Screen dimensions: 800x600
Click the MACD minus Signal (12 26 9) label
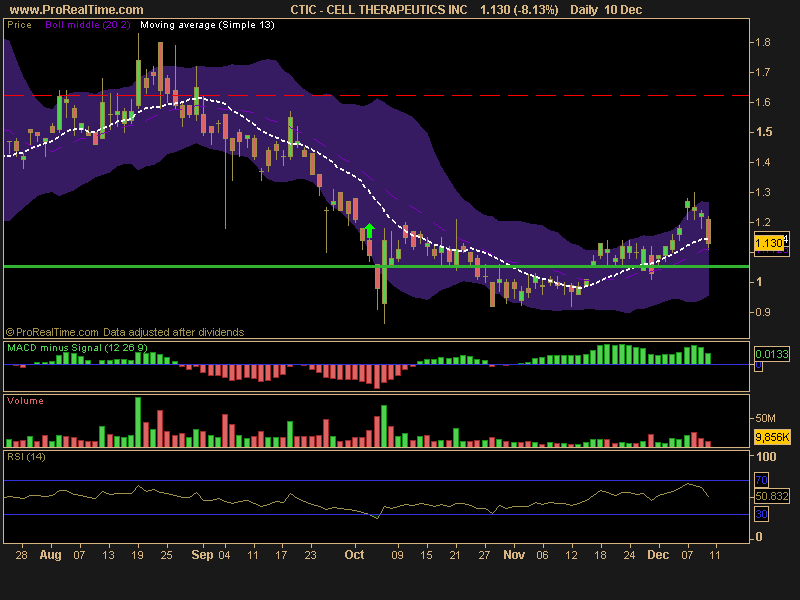click(77, 348)
